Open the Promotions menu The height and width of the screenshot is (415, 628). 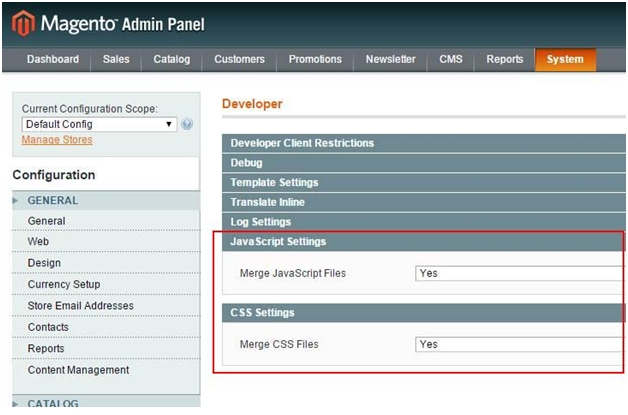pos(315,59)
